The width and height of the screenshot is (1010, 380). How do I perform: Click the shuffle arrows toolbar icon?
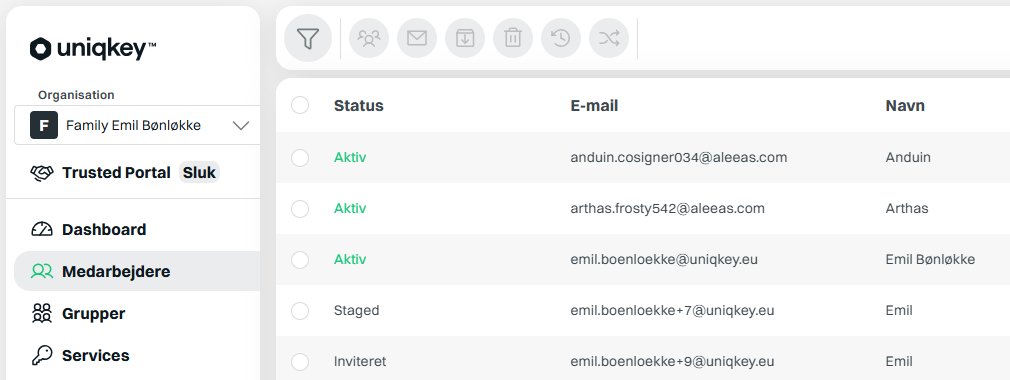pyautogui.click(x=609, y=39)
